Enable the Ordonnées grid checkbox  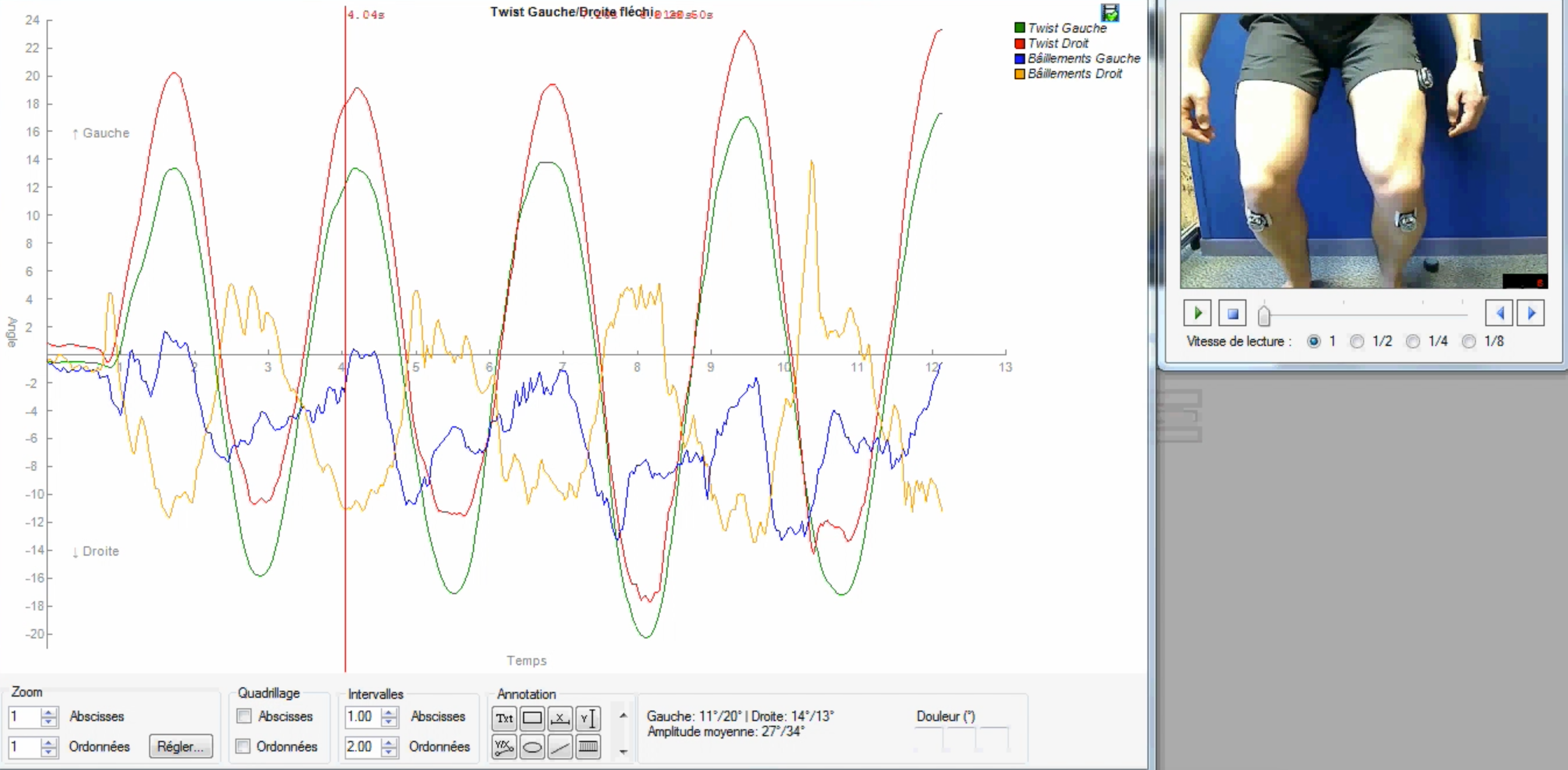coord(243,746)
